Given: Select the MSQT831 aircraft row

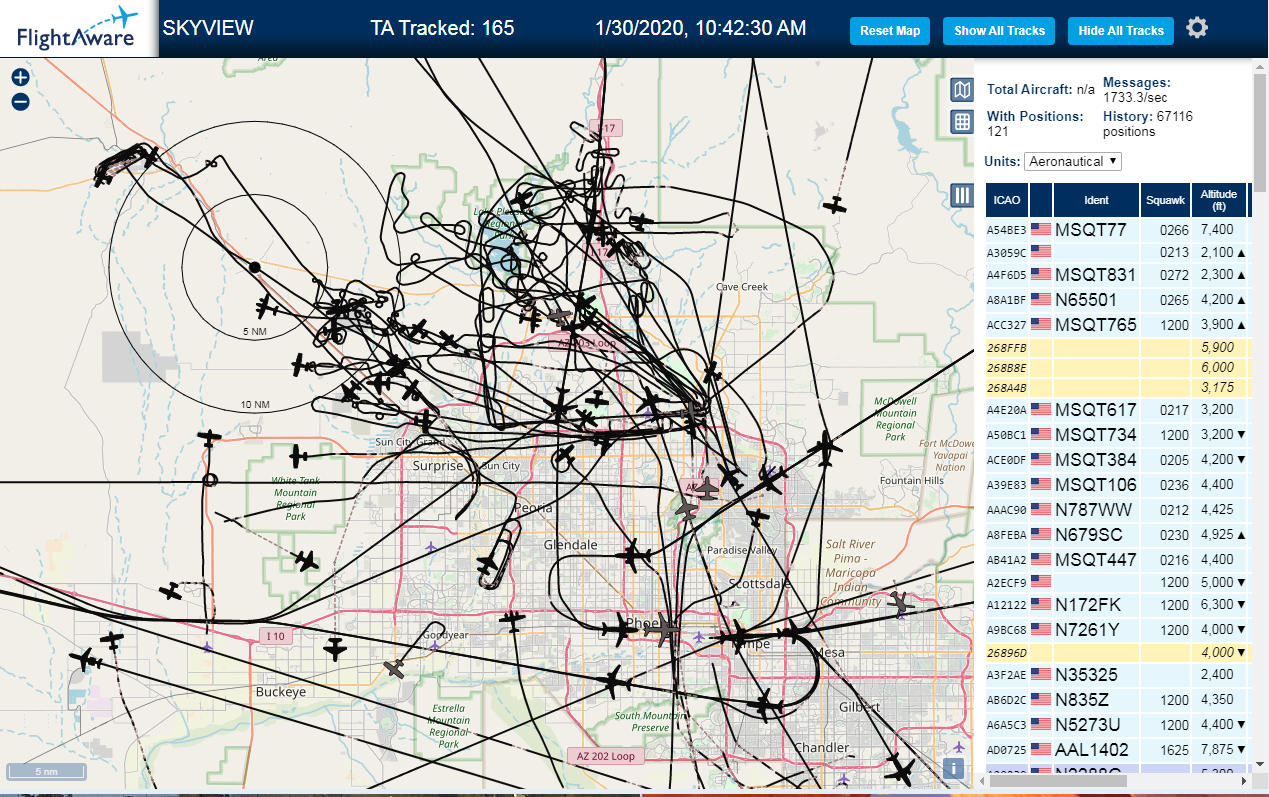Looking at the screenshot, I should 1117,275.
